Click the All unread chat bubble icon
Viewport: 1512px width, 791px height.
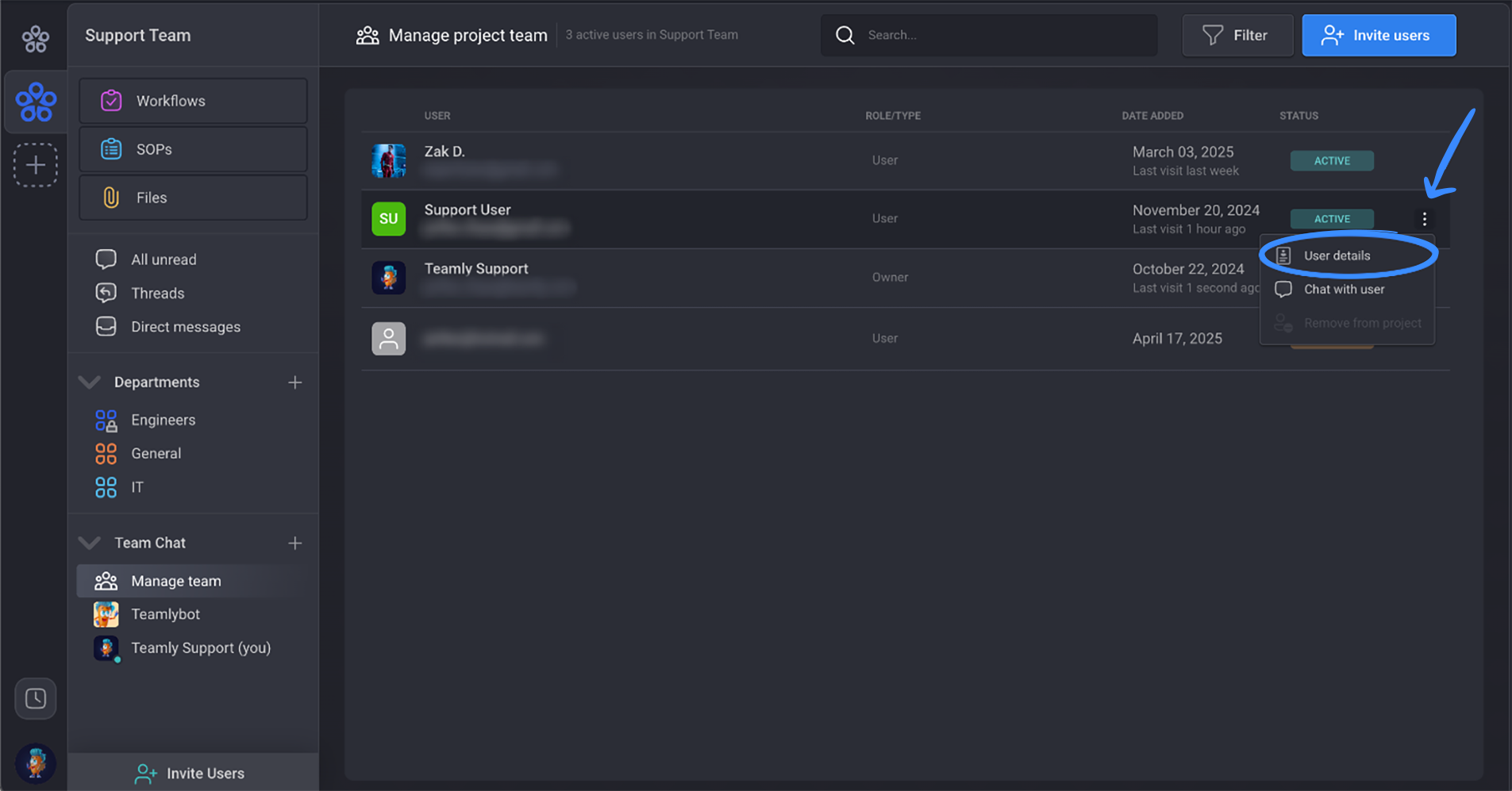coord(106,259)
